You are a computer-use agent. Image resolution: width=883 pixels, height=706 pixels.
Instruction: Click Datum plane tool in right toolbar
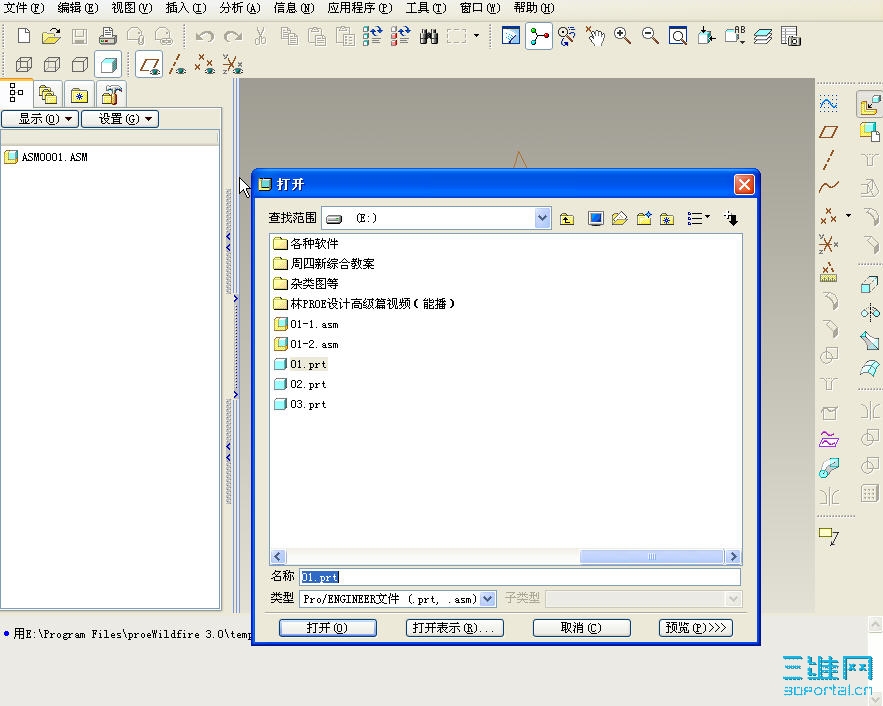pos(828,132)
